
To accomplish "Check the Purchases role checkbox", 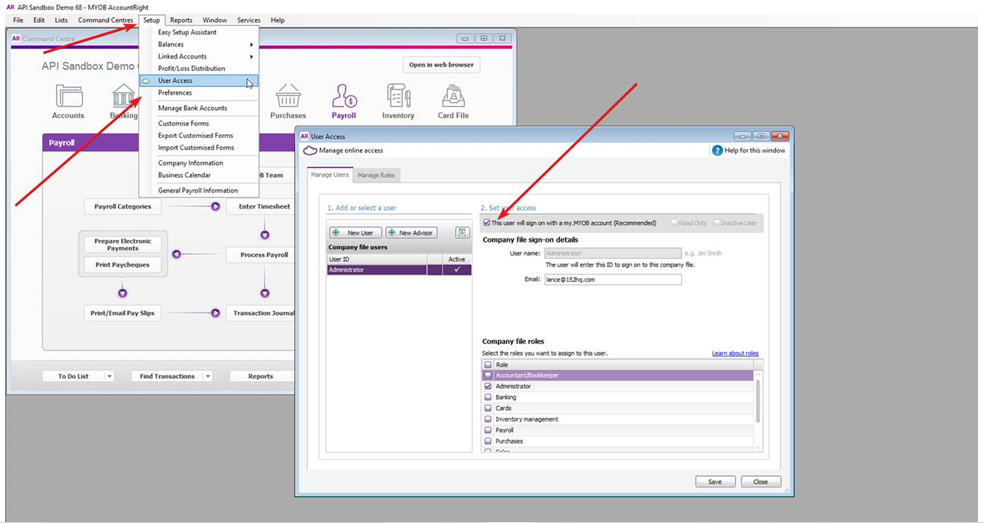I will [x=488, y=441].
